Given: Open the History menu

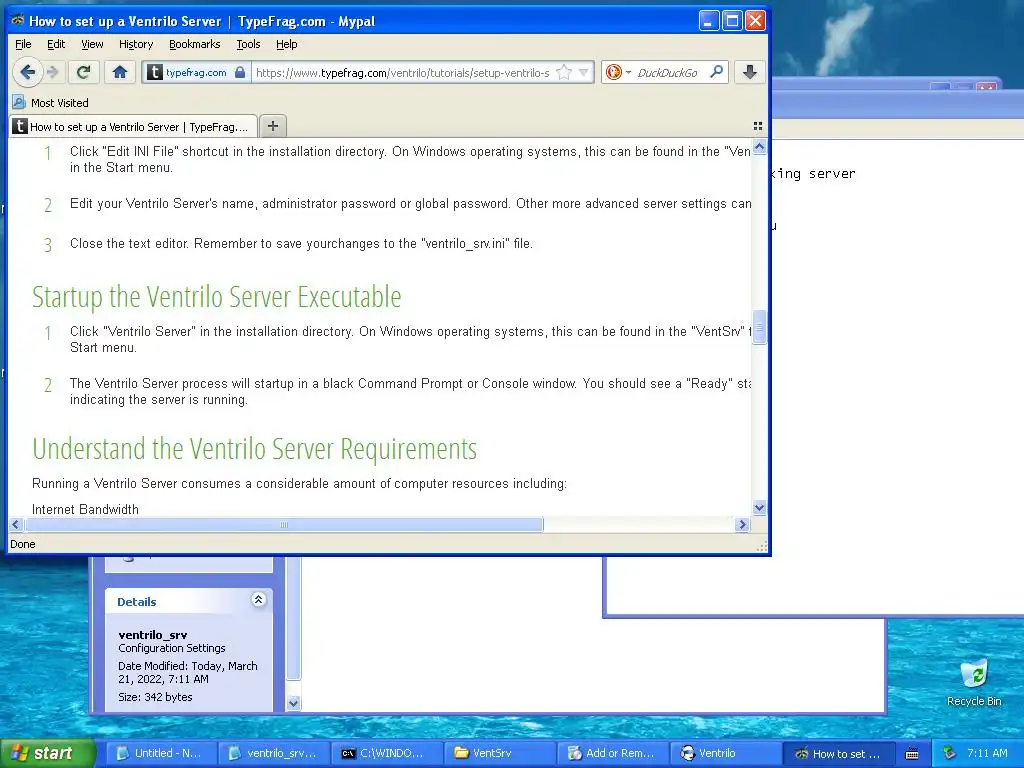Looking at the screenshot, I should (x=136, y=44).
